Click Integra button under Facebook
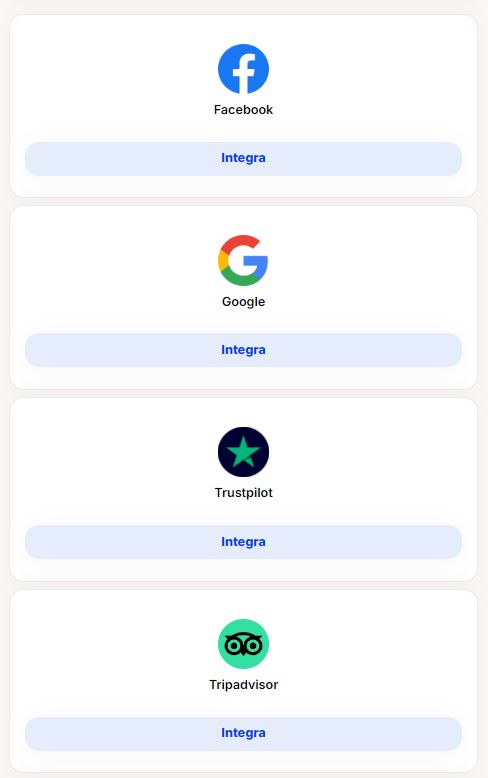Image resolution: width=488 pixels, height=778 pixels. click(244, 159)
